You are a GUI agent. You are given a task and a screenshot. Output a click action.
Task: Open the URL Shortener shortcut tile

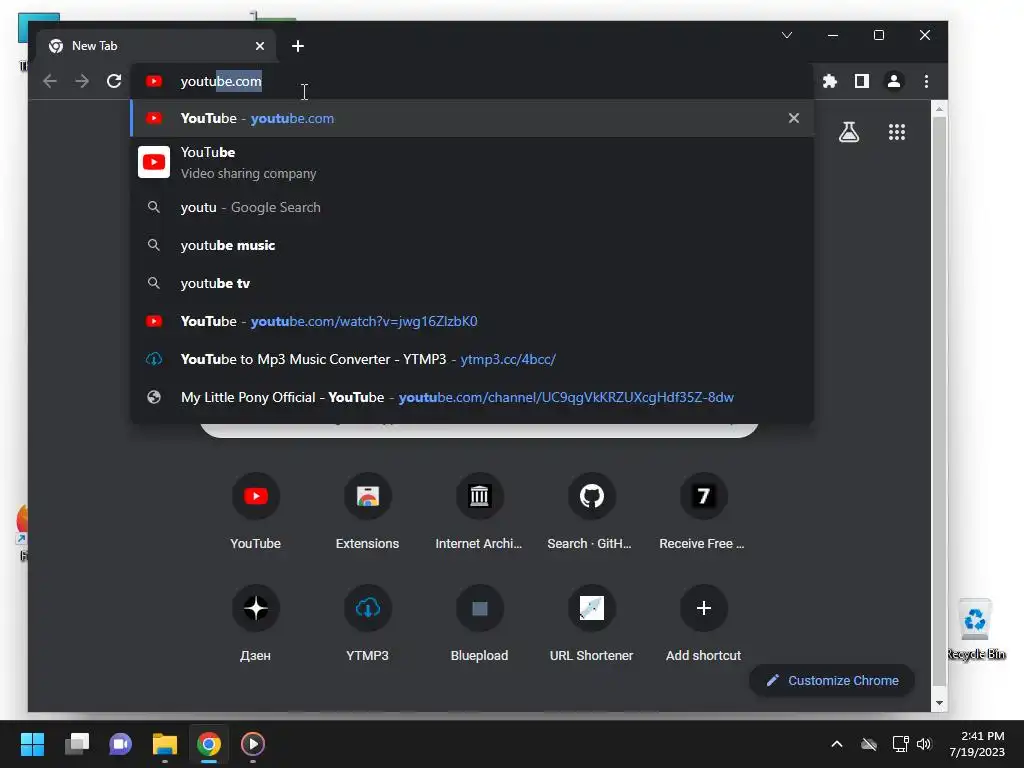591,624
